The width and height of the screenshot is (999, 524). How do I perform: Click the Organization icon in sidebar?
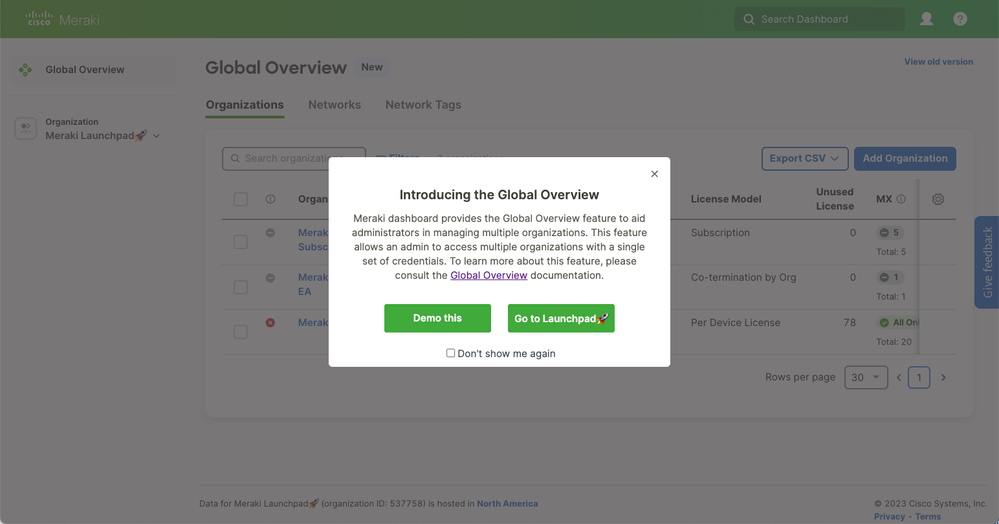pos(25,128)
